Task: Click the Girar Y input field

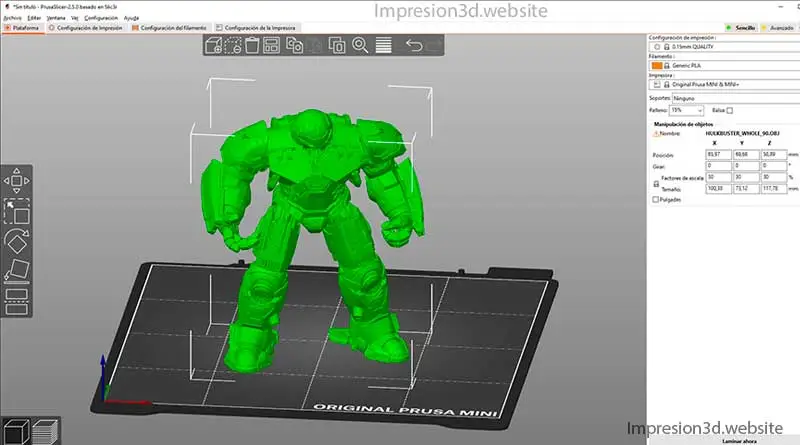Action: click(x=746, y=166)
